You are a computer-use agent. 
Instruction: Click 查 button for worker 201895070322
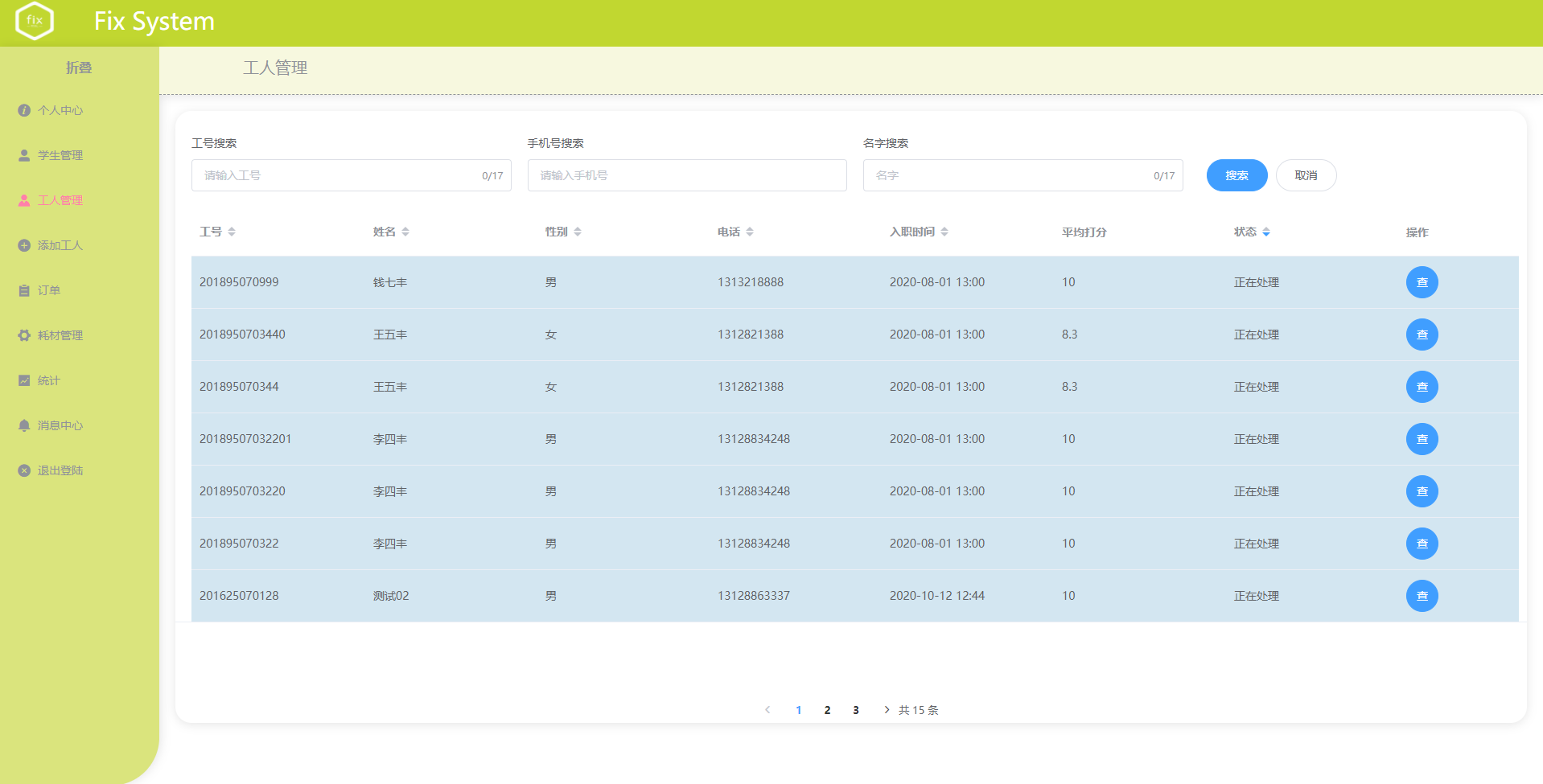pyautogui.click(x=1422, y=544)
